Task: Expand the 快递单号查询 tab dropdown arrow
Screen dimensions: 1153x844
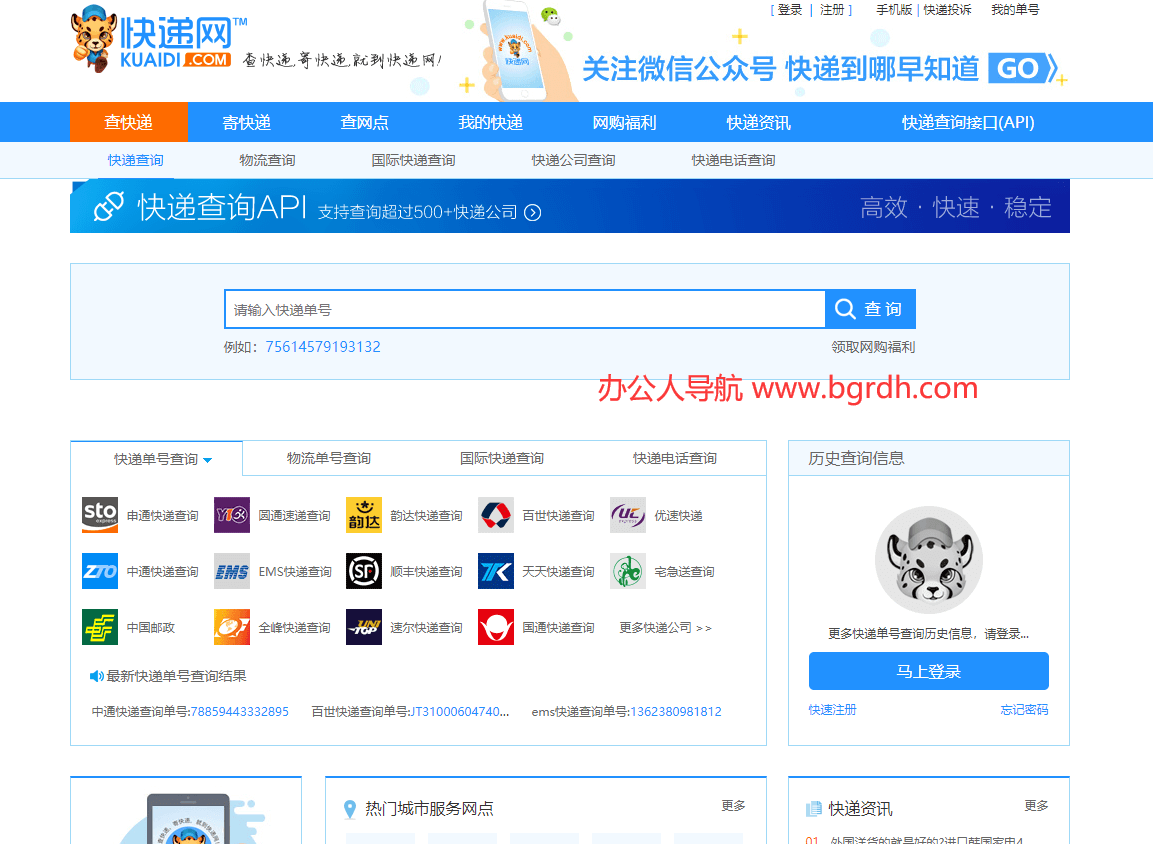Action: point(208,460)
